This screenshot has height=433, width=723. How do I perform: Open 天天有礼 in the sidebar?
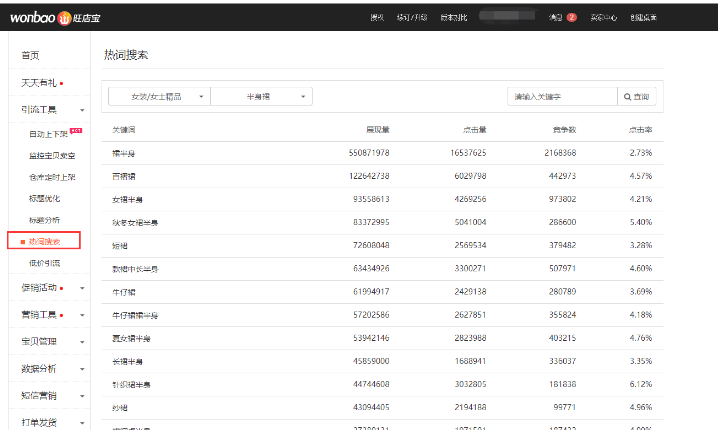pyautogui.click(x=38, y=82)
